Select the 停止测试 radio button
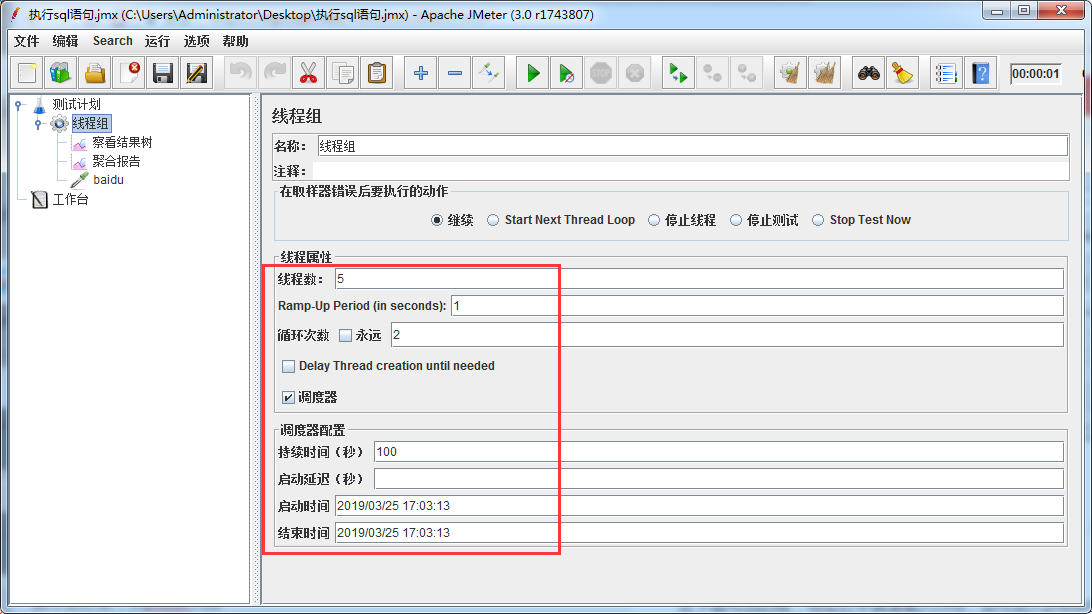 736,220
